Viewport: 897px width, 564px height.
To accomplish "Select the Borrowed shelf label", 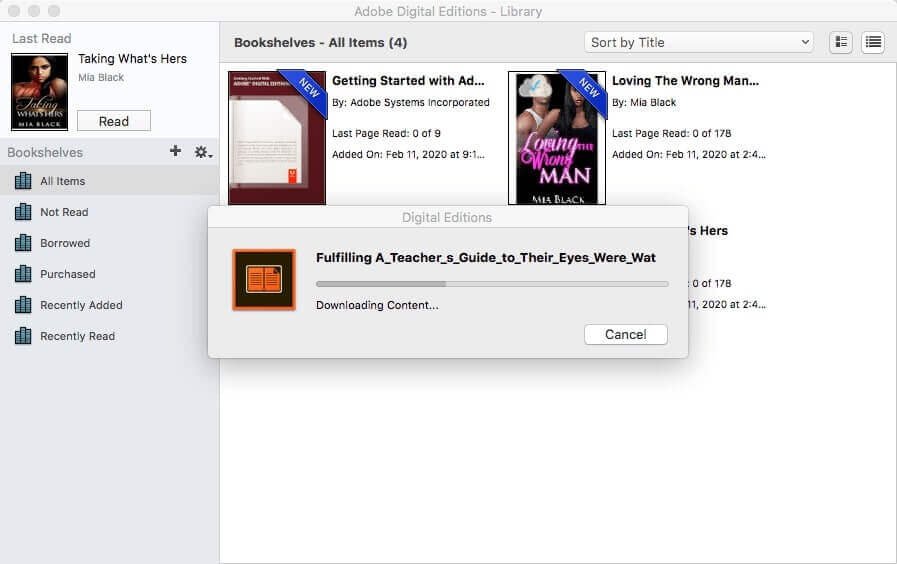I will click(x=65, y=243).
